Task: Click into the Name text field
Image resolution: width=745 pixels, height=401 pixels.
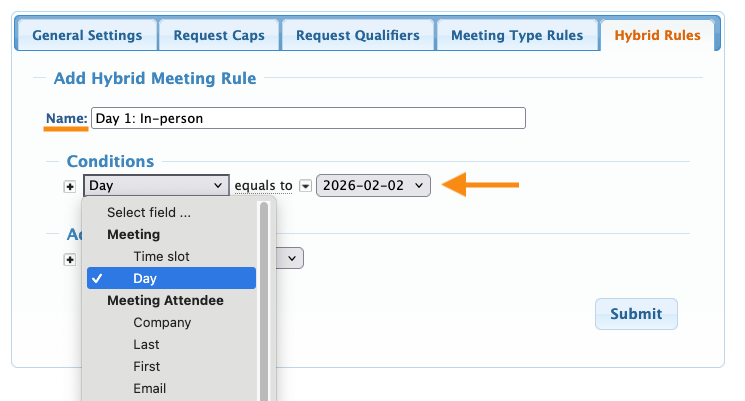Action: coord(308,118)
